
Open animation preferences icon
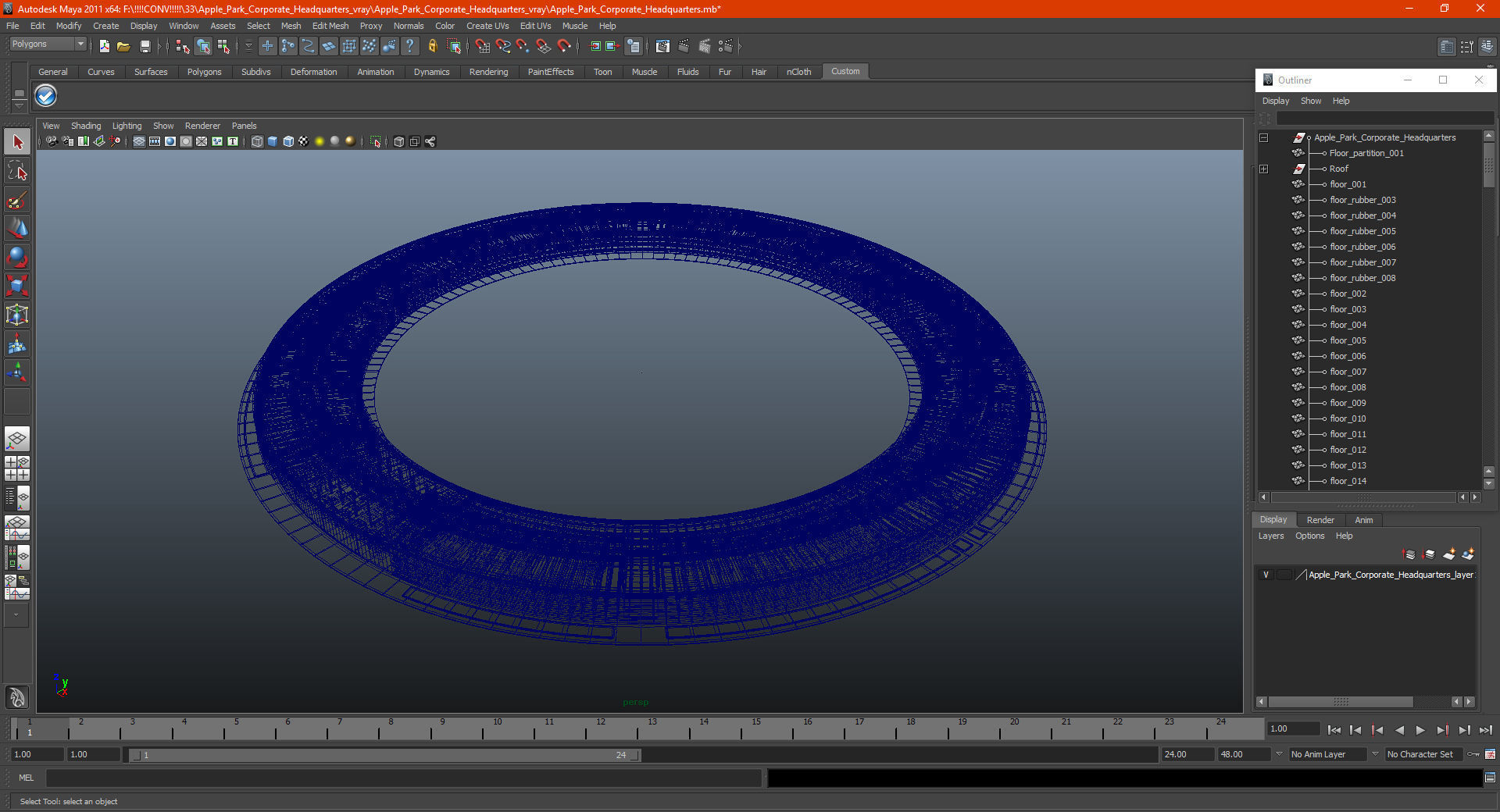click(x=1490, y=754)
